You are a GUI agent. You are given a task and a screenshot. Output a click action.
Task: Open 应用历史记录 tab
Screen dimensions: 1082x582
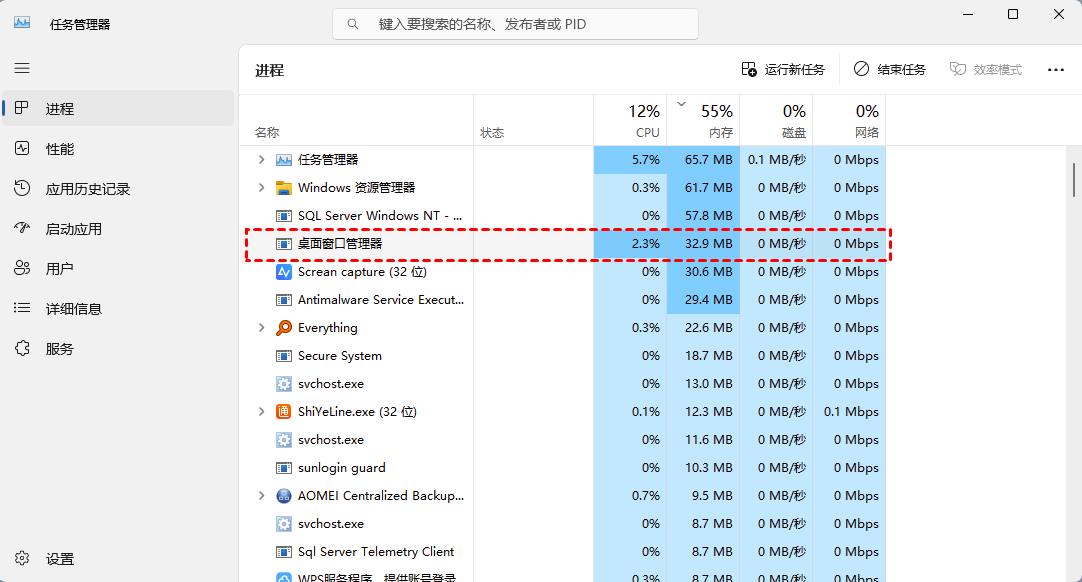[x=118, y=188]
